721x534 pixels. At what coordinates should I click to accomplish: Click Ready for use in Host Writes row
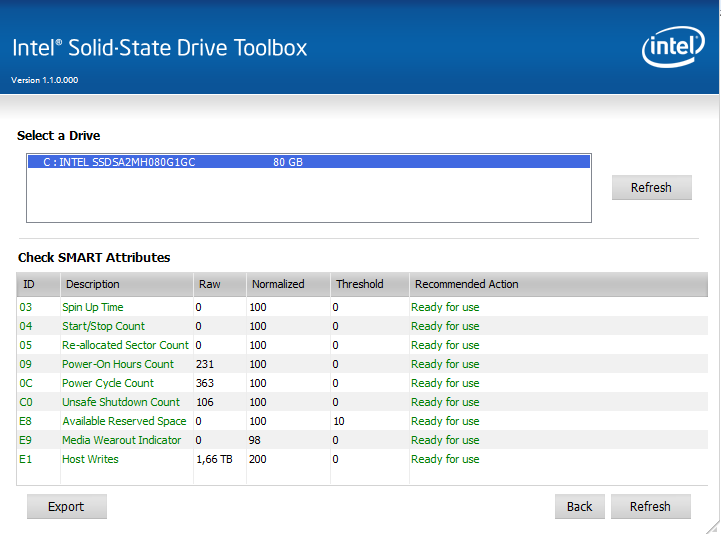[x=445, y=459]
